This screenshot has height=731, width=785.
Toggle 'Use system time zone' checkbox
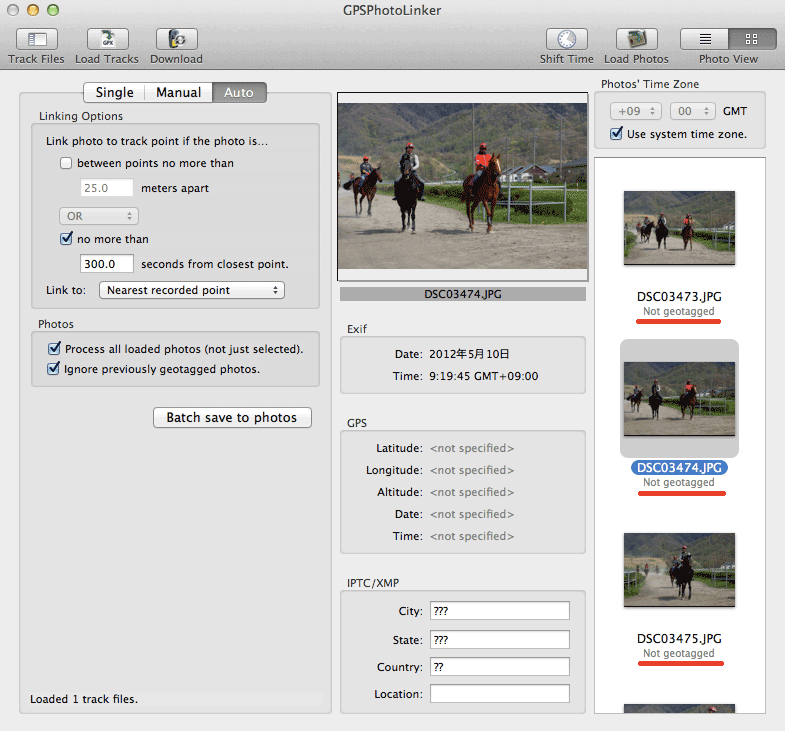coord(617,134)
